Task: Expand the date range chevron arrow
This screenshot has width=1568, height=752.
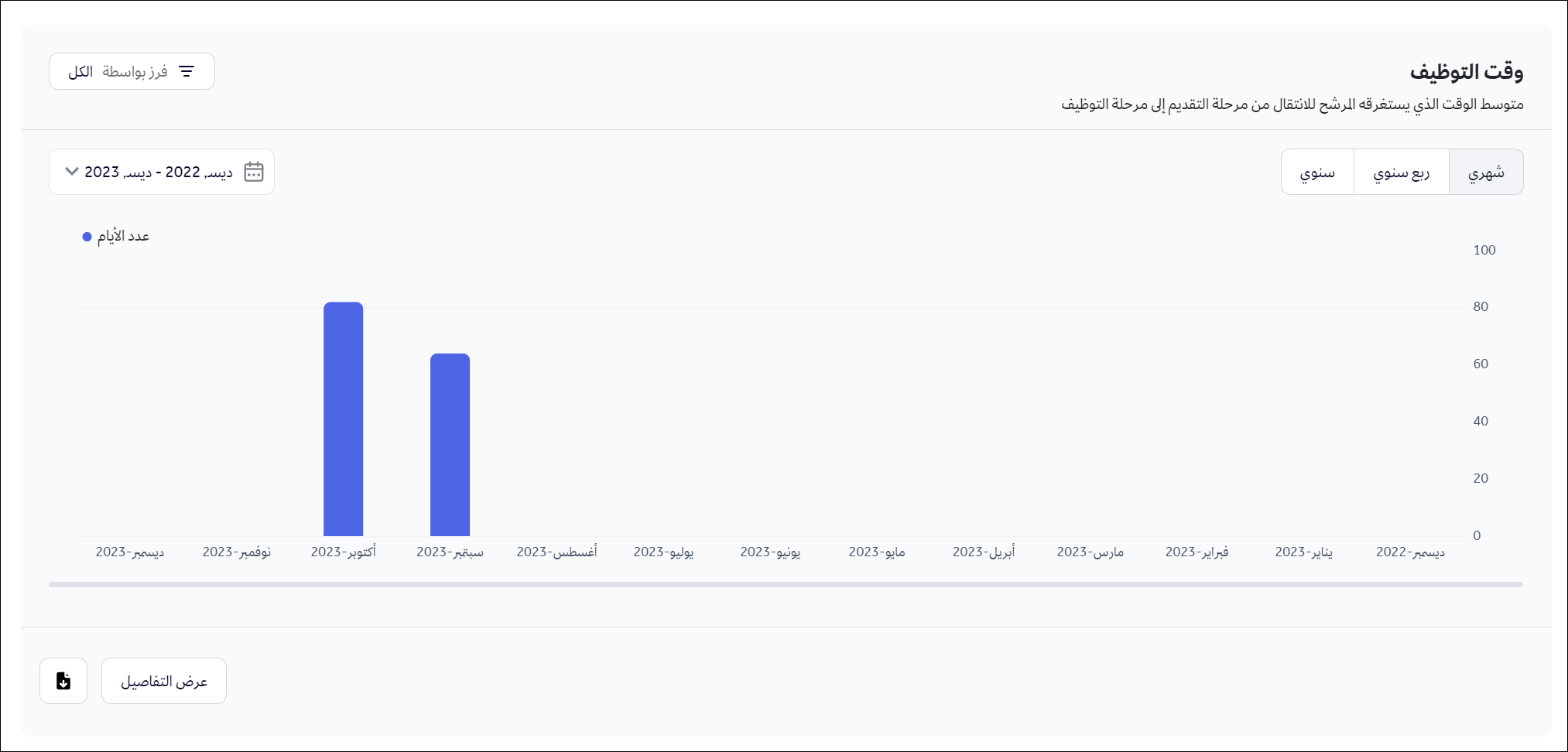Action: (x=72, y=172)
